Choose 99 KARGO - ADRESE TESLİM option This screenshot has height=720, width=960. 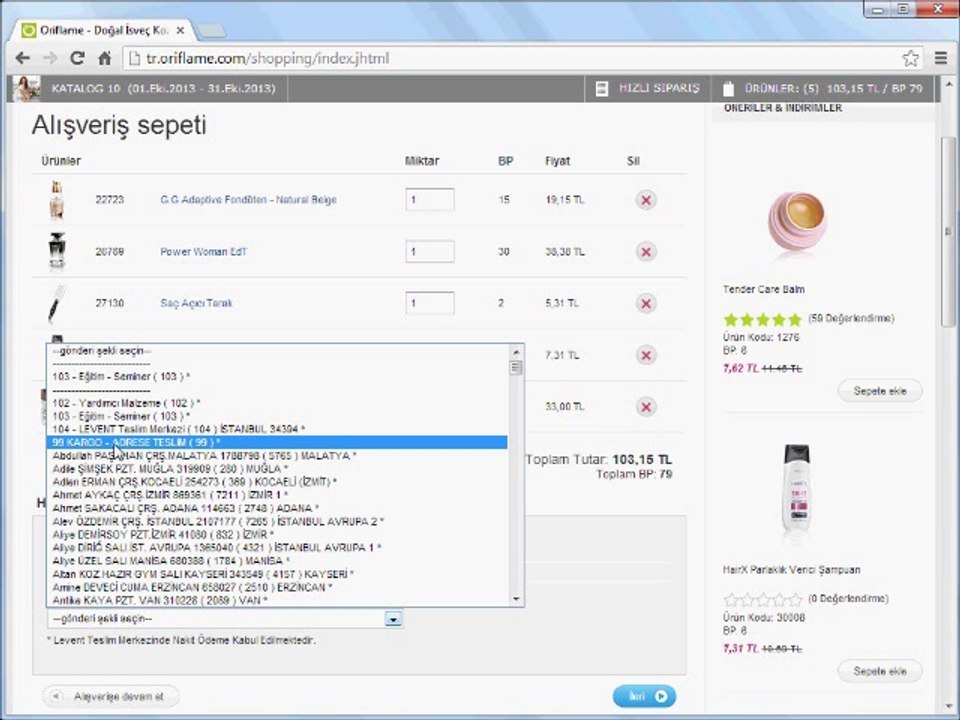coord(277,442)
